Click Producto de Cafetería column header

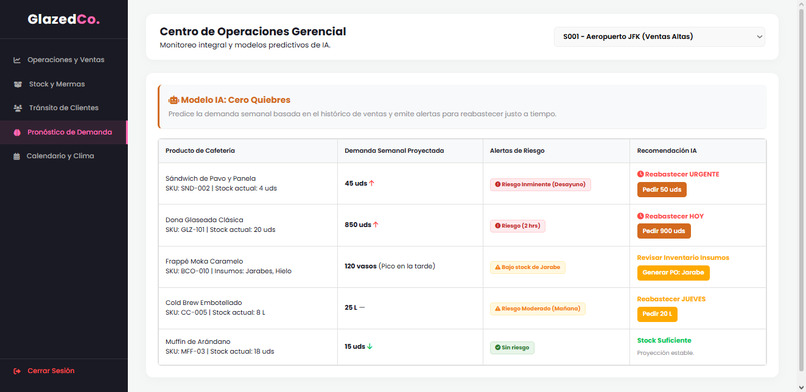click(x=200, y=151)
